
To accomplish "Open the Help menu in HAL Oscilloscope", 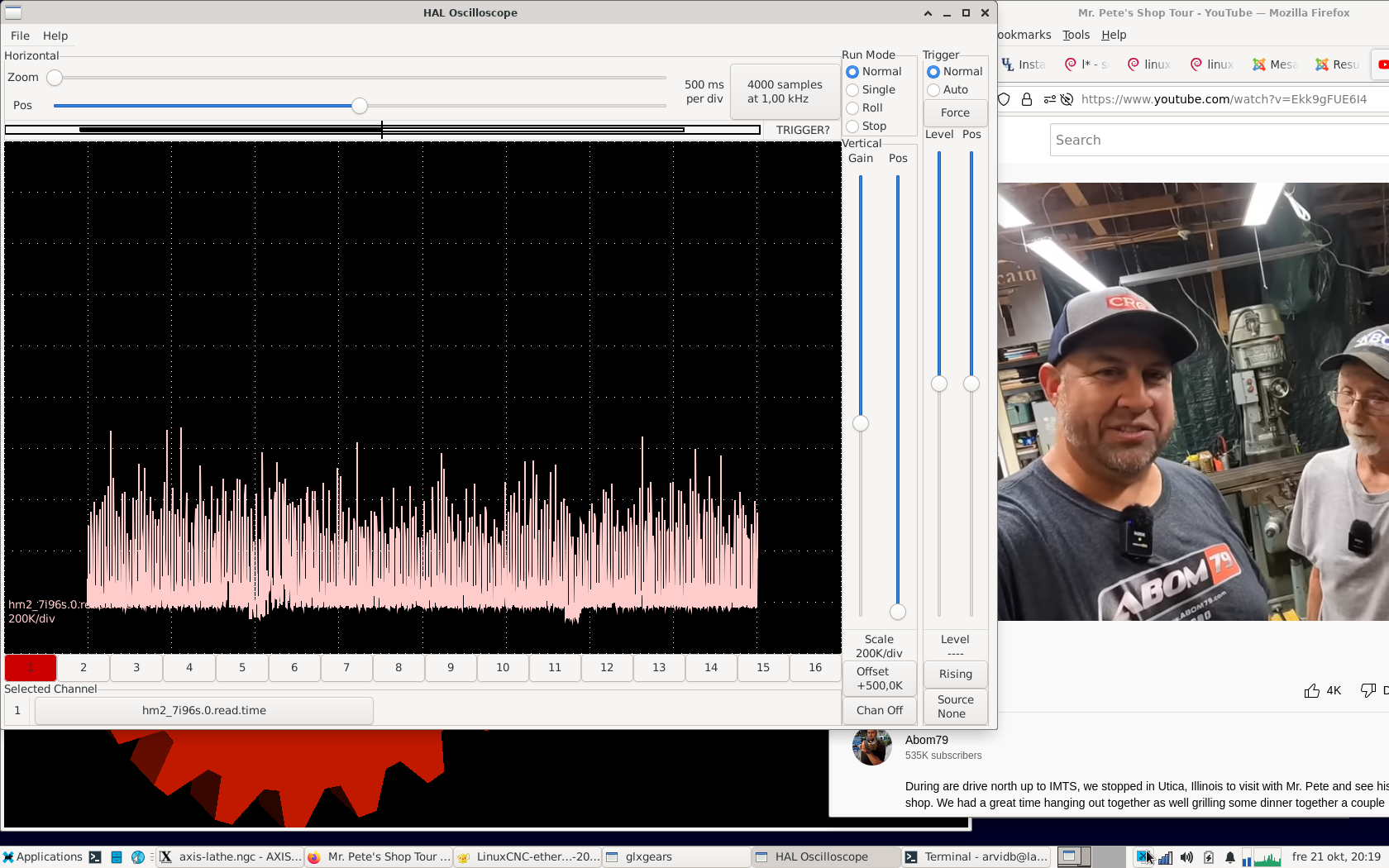I will [x=55, y=36].
